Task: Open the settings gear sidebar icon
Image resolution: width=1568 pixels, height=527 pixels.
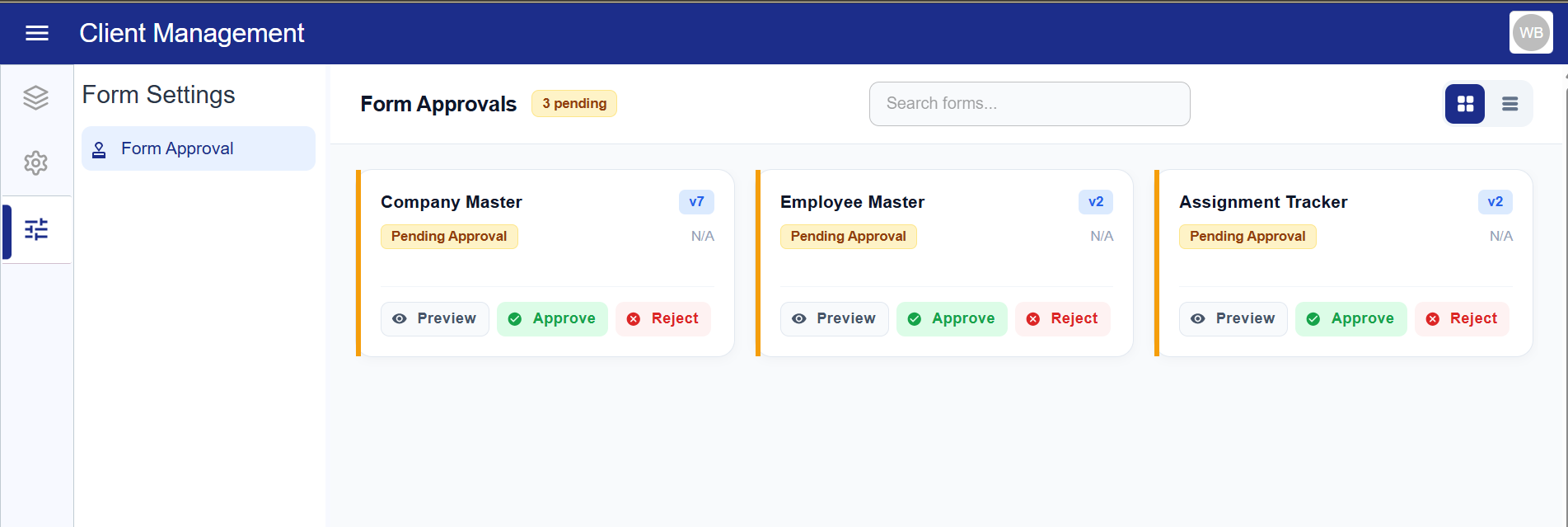Action: point(35,163)
